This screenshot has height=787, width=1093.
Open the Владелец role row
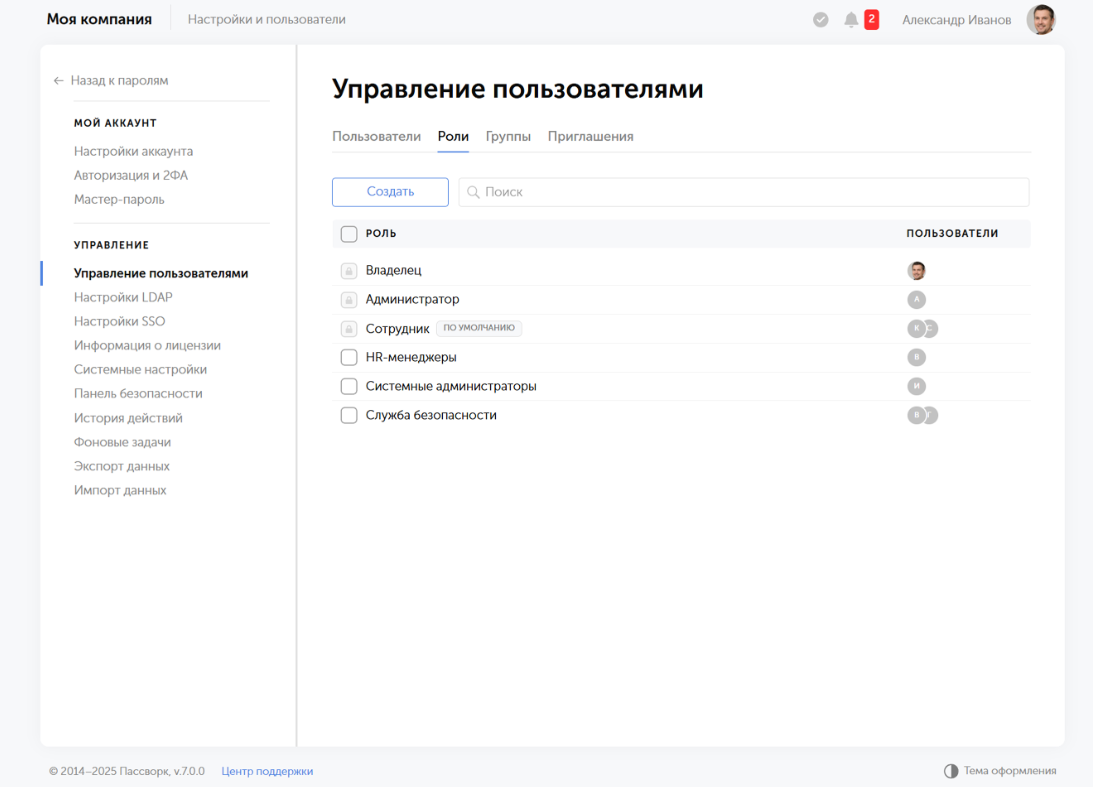tap(681, 270)
